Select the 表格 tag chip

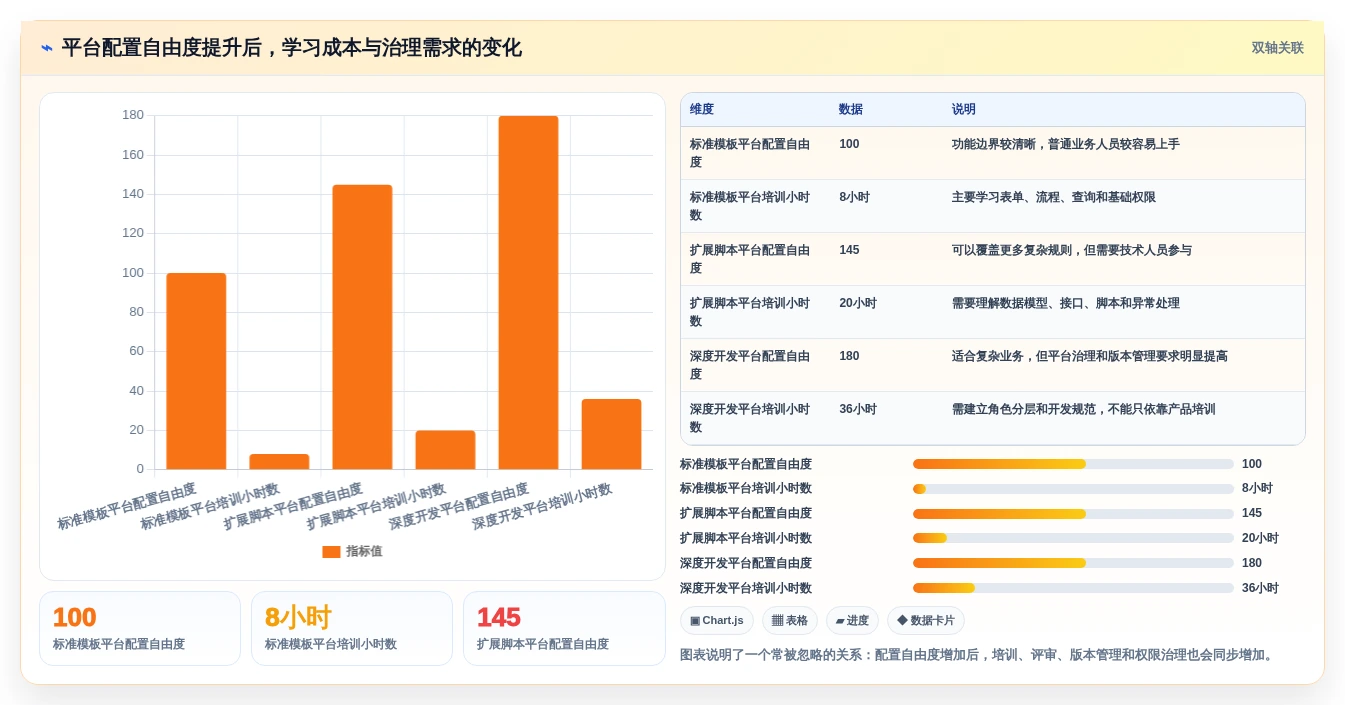[x=790, y=620]
